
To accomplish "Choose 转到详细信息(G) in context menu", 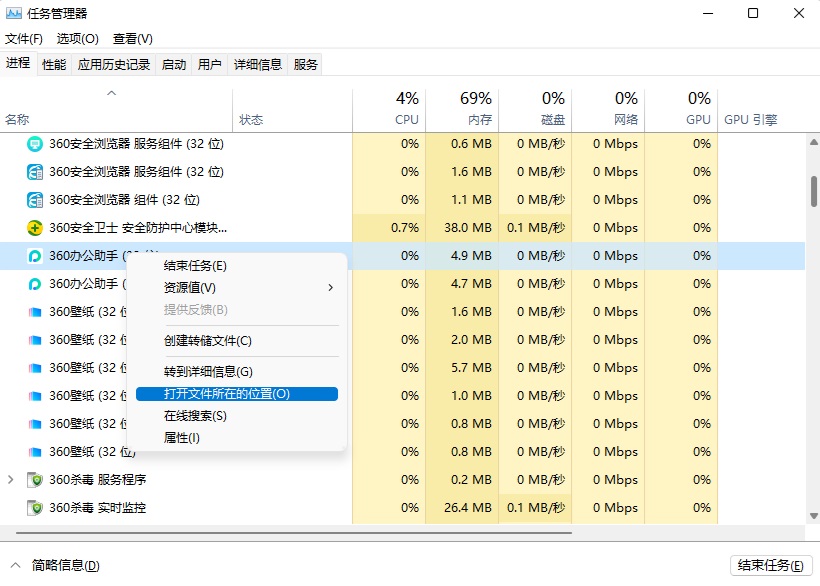I will pyautogui.click(x=237, y=372).
